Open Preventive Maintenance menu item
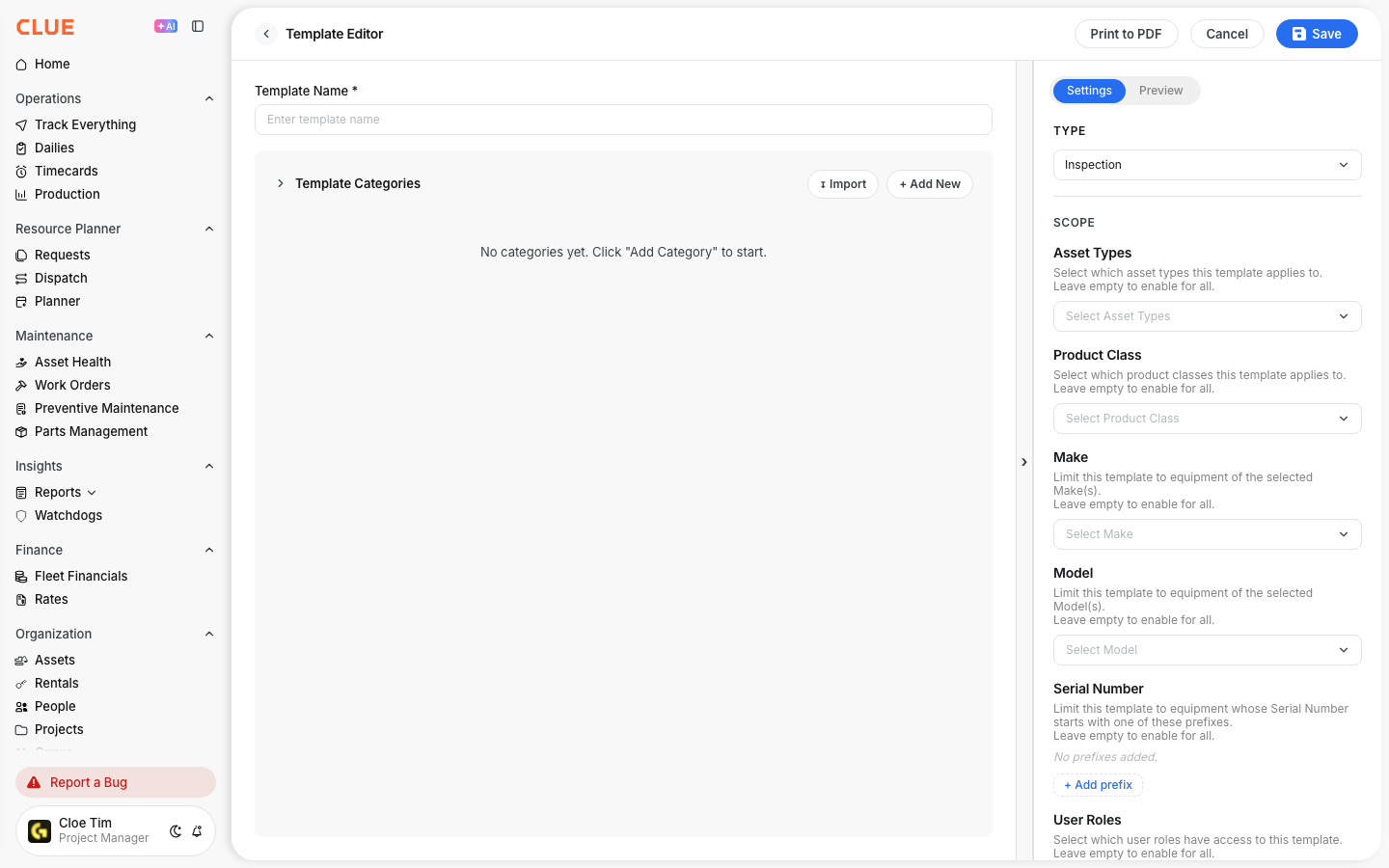Screen dimensions: 1389x868 (106, 408)
